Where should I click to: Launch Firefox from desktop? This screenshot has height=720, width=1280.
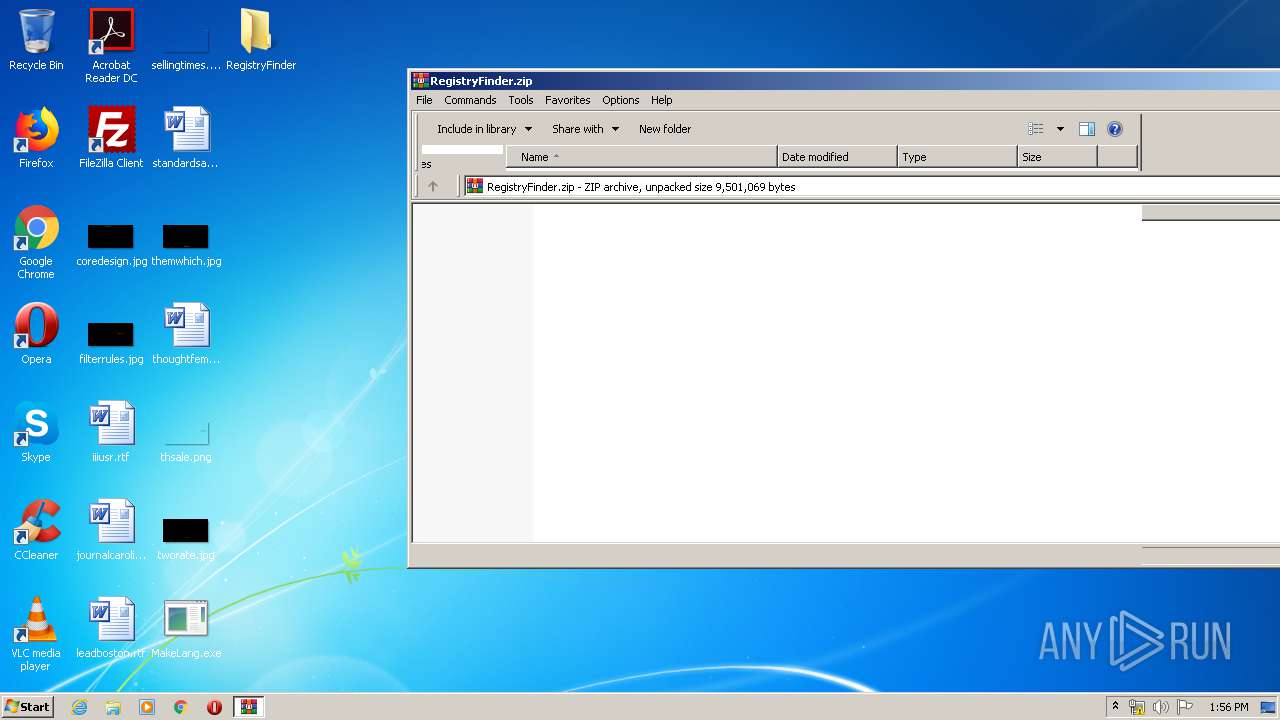[x=36, y=139]
